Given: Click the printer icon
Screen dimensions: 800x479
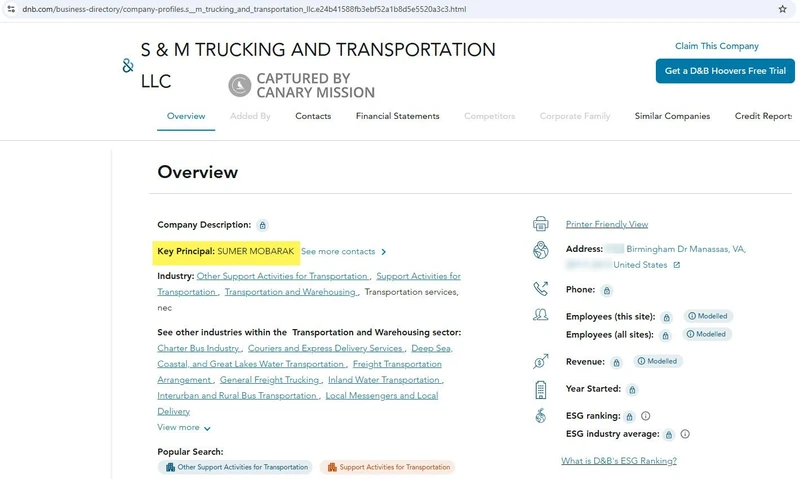Looking at the screenshot, I should click(x=540, y=224).
